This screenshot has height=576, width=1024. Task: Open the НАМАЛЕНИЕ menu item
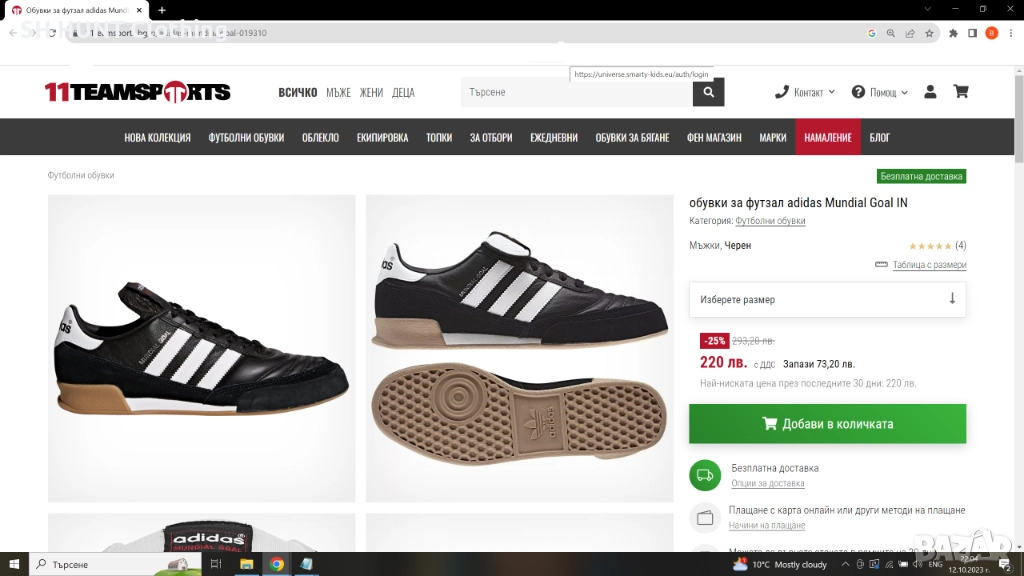pyautogui.click(x=828, y=137)
